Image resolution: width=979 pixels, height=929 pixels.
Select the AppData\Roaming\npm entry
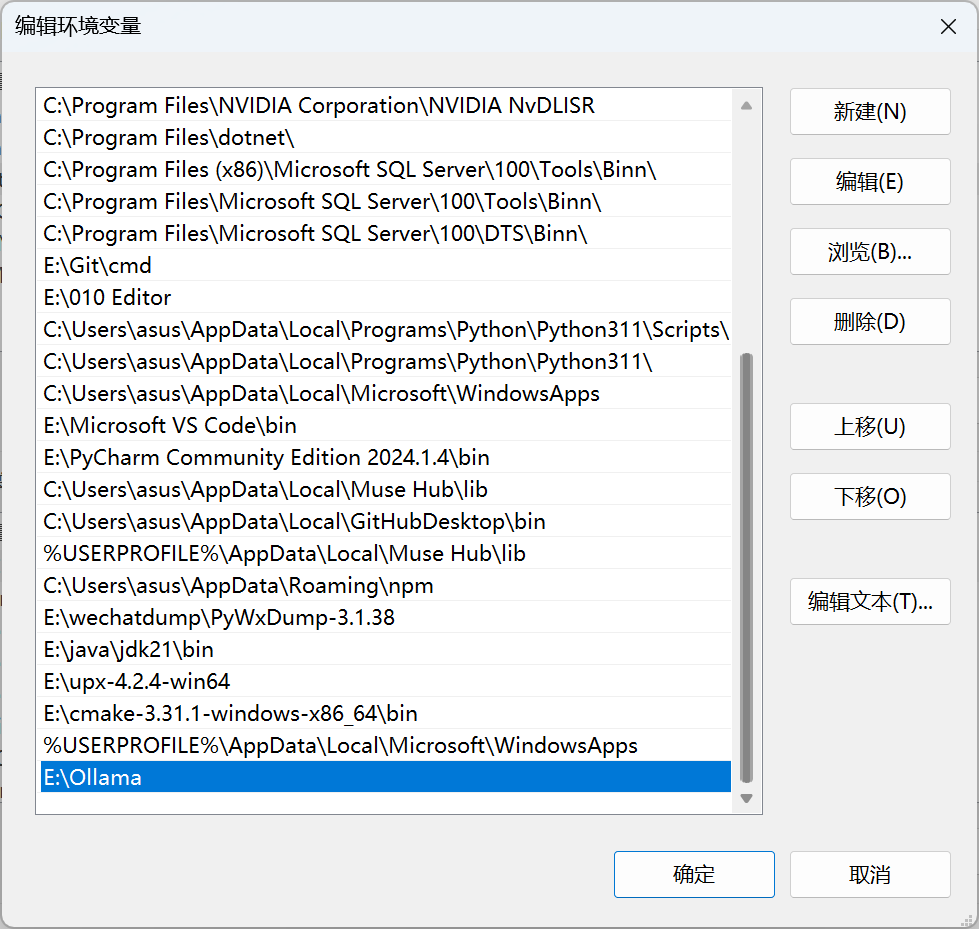pyautogui.click(x=386, y=585)
